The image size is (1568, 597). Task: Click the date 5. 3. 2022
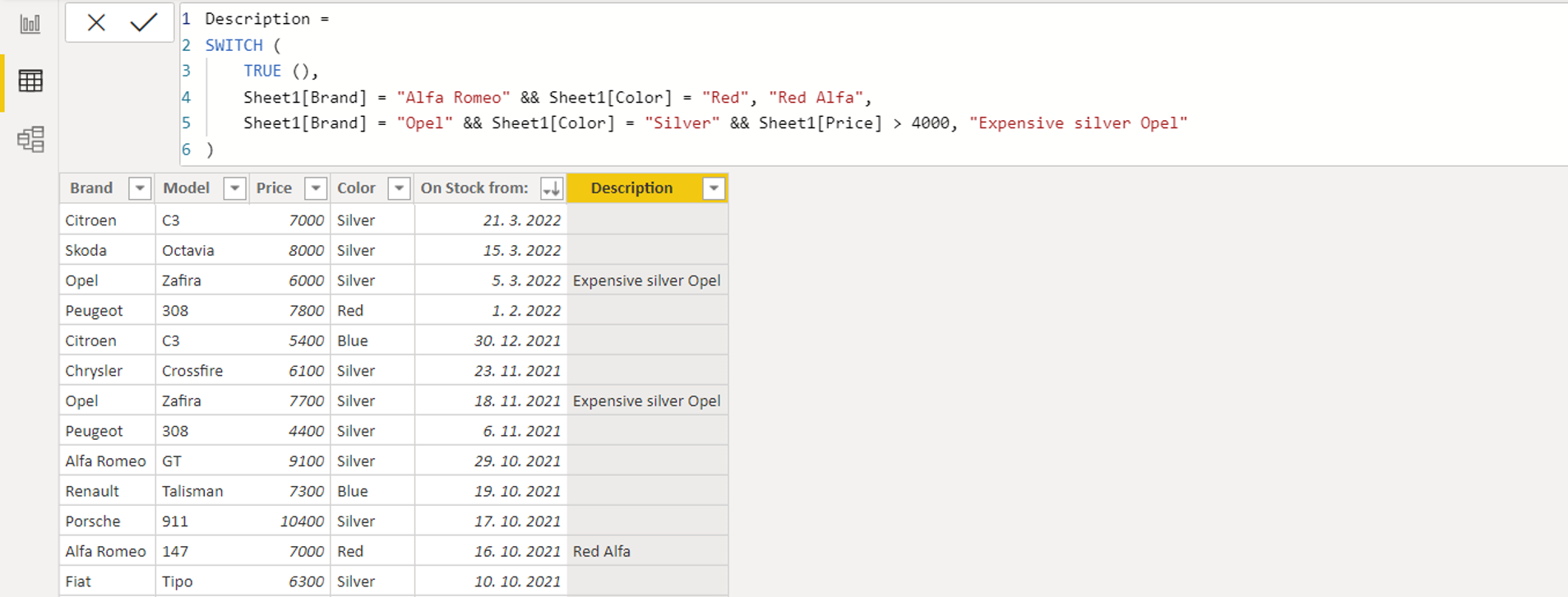[490, 280]
